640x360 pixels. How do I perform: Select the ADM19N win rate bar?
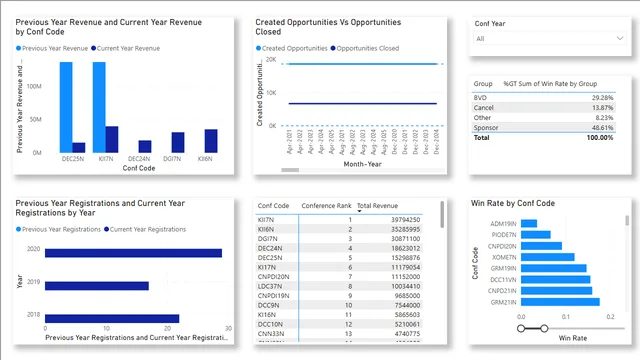[x=529, y=224]
